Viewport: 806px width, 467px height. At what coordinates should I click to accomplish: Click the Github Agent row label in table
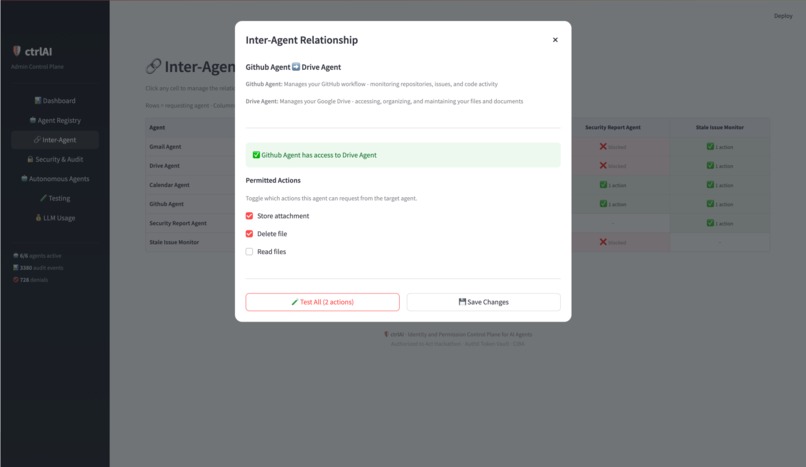pos(166,204)
